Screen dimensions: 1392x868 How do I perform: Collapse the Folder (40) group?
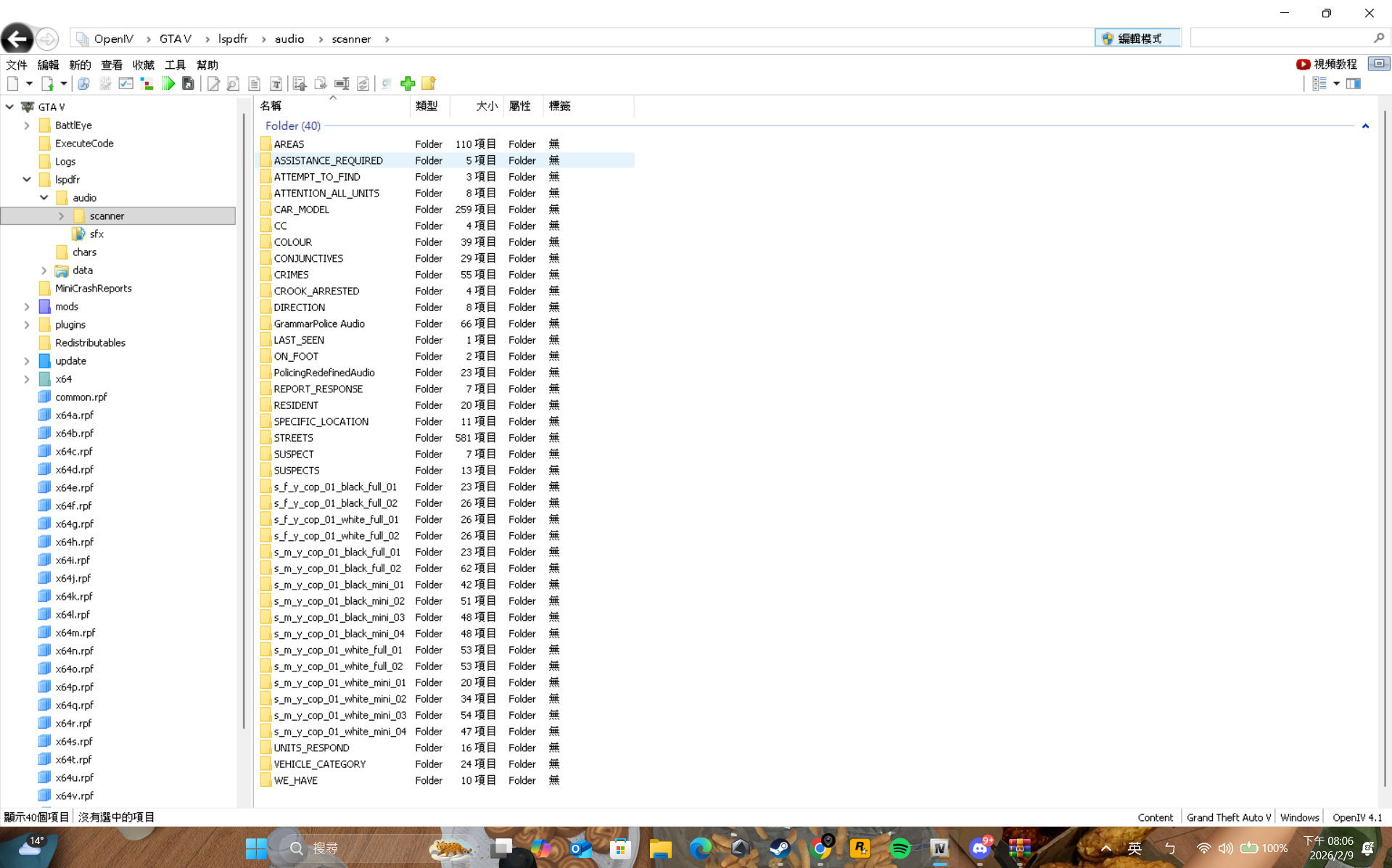click(1365, 126)
